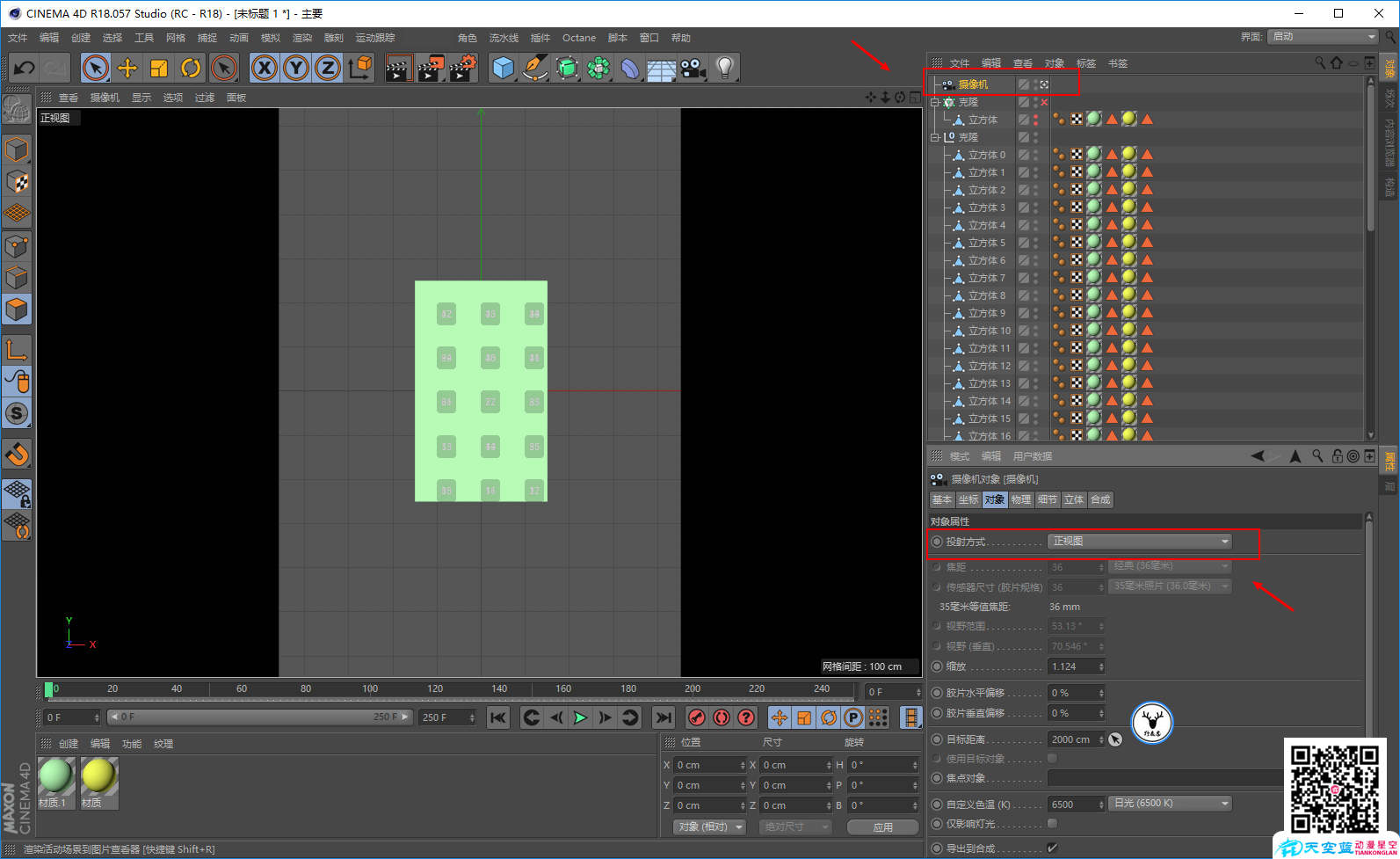Select the Move tool

click(x=127, y=68)
